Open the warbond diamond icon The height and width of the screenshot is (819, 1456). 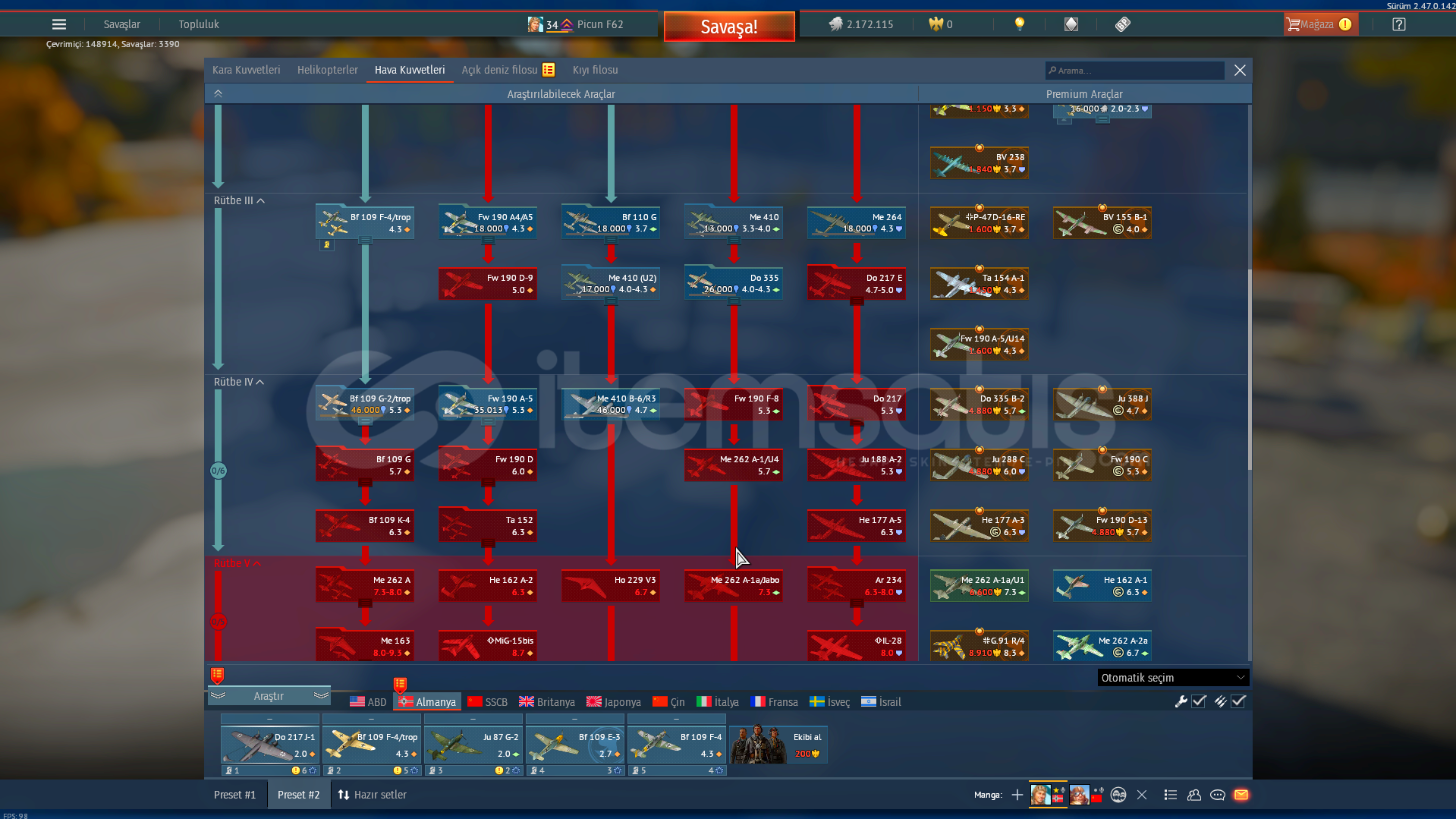pyautogui.click(x=1071, y=24)
